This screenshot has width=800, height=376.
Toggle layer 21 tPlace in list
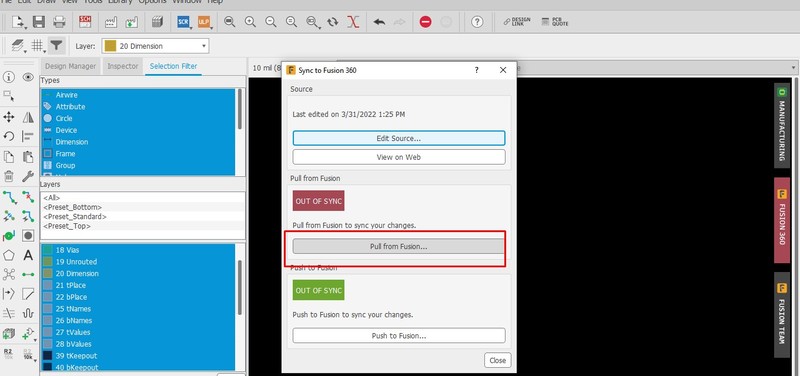[x=138, y=285]
